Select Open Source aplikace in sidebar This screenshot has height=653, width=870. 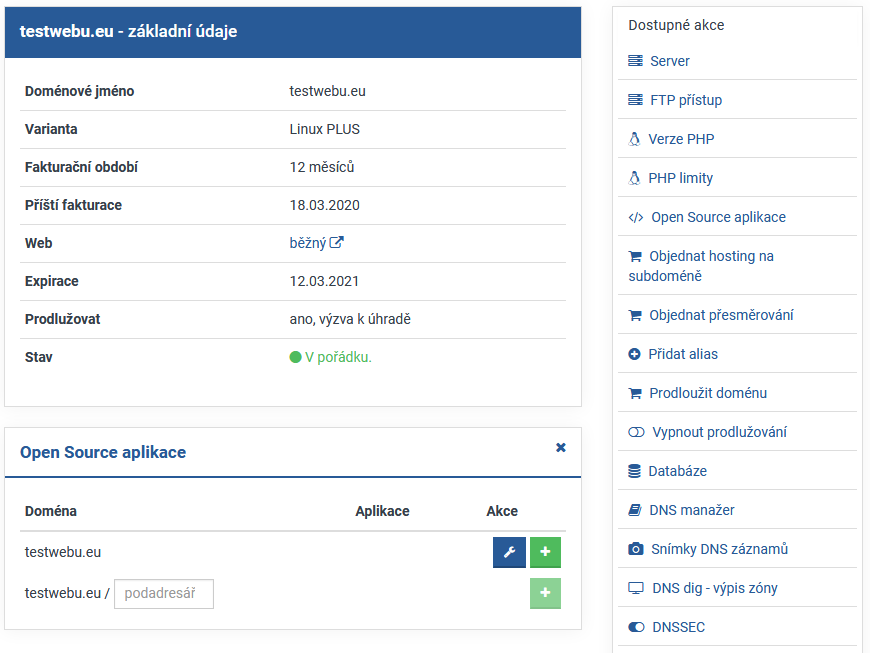tap(717, 217)
